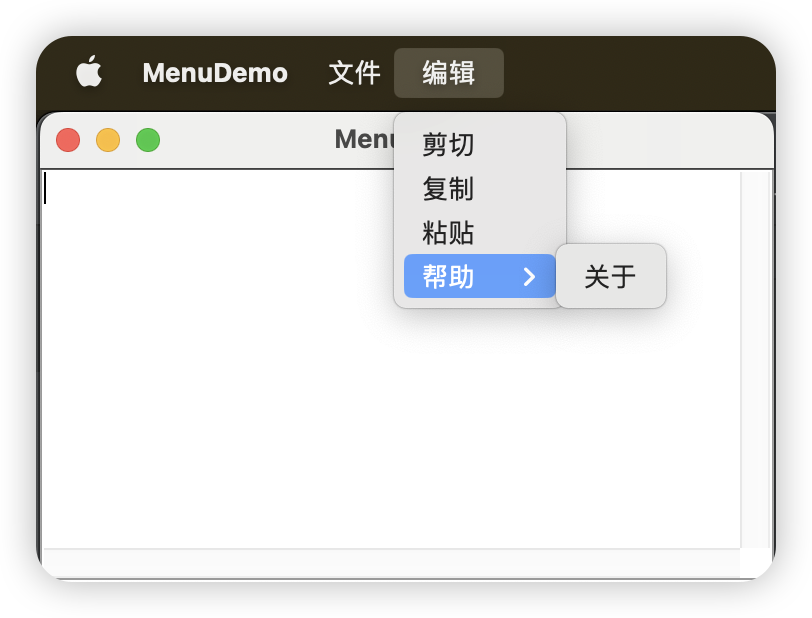This screenshot has height=618, width=812.
Task: Open the MenuDemo application menu
Action: (x=215, y=73)
